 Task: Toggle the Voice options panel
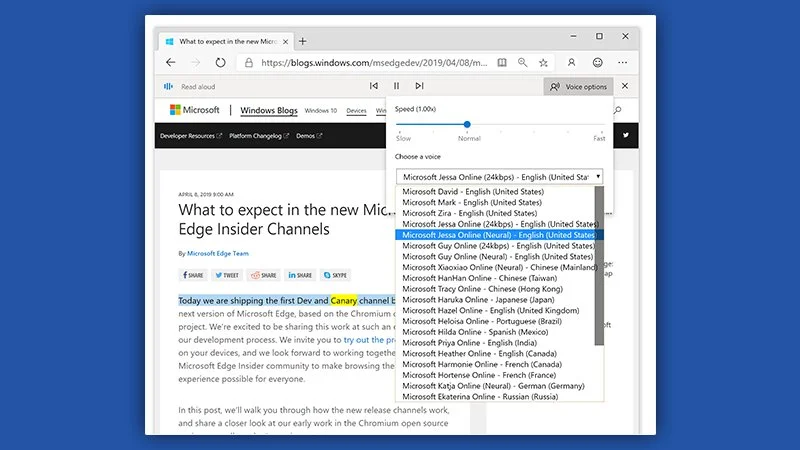(578, 86)
